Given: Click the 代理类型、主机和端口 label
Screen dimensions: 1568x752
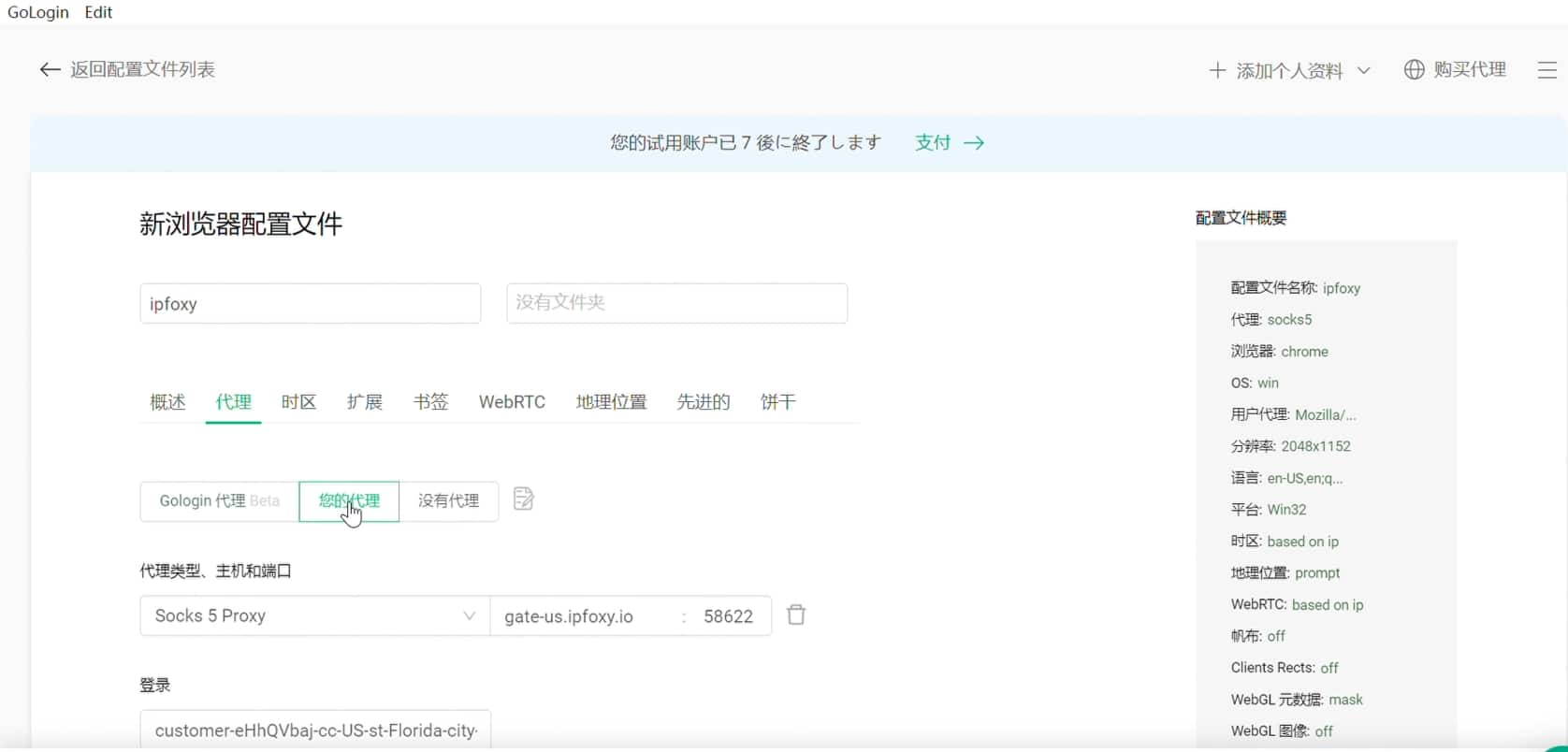Looking at the screenshot, I should [216, 571].
